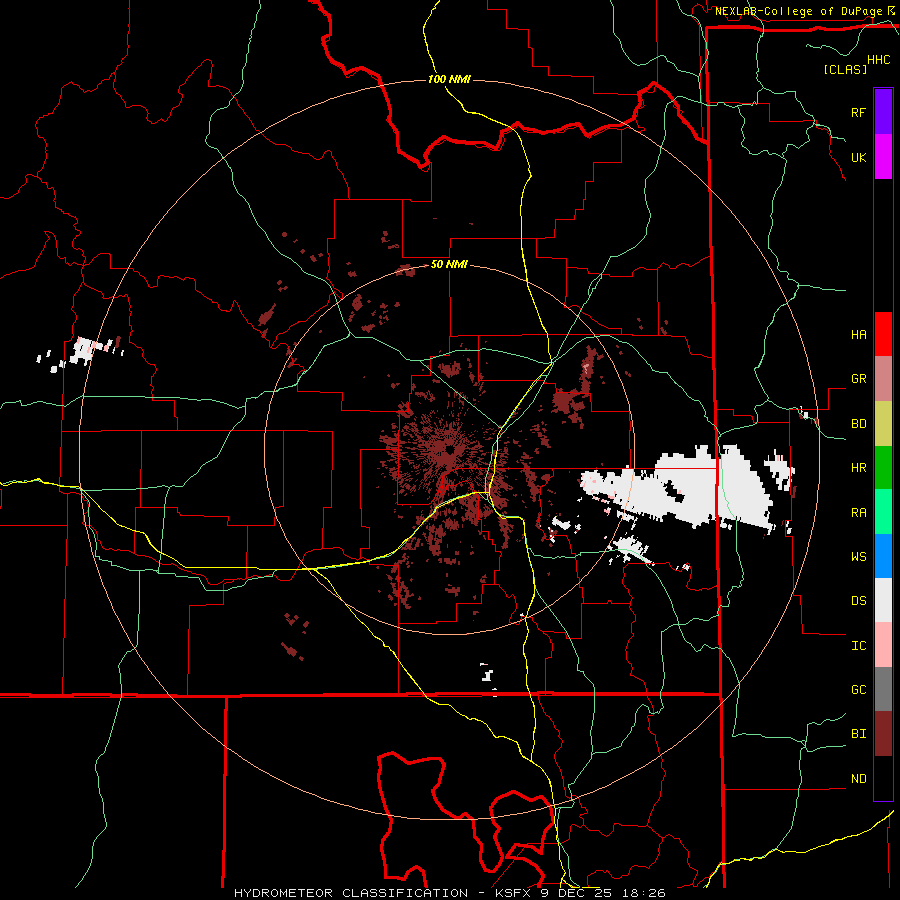This screenshot has height=900, width=900.
Task: Click the 100 NMI range ring label
Action: [x=449, y=79]
